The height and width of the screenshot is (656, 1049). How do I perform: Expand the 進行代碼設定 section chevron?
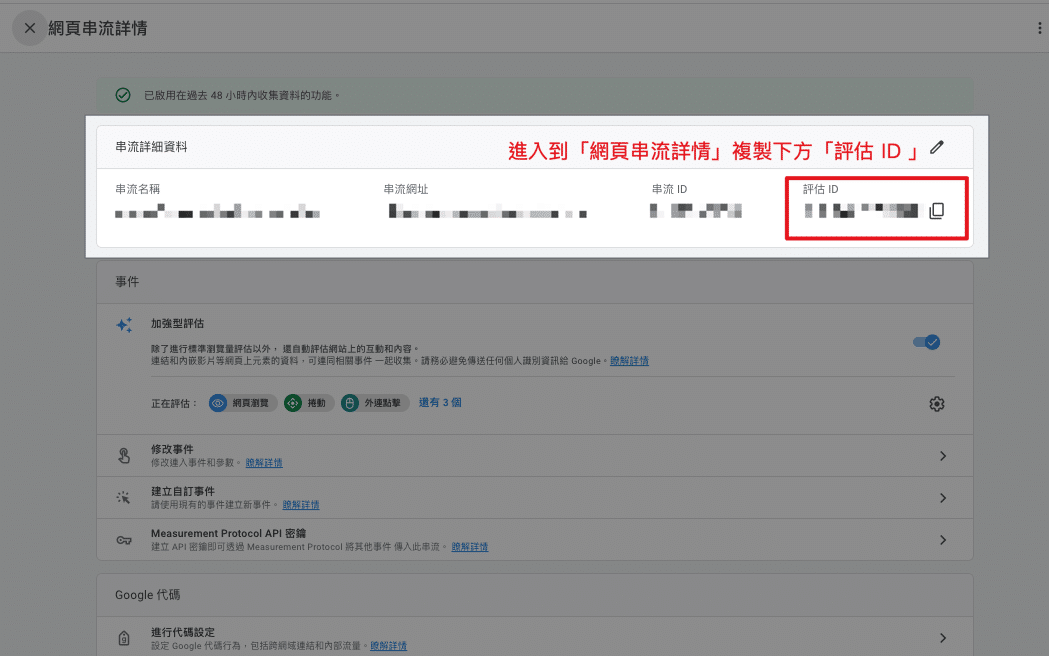pos(942,638)
